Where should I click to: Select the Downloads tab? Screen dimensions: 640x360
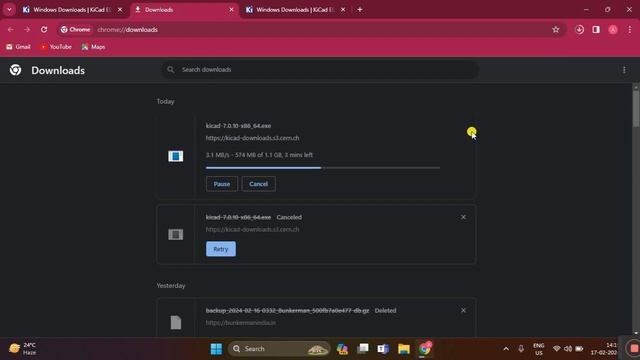[x=185, y=9]
